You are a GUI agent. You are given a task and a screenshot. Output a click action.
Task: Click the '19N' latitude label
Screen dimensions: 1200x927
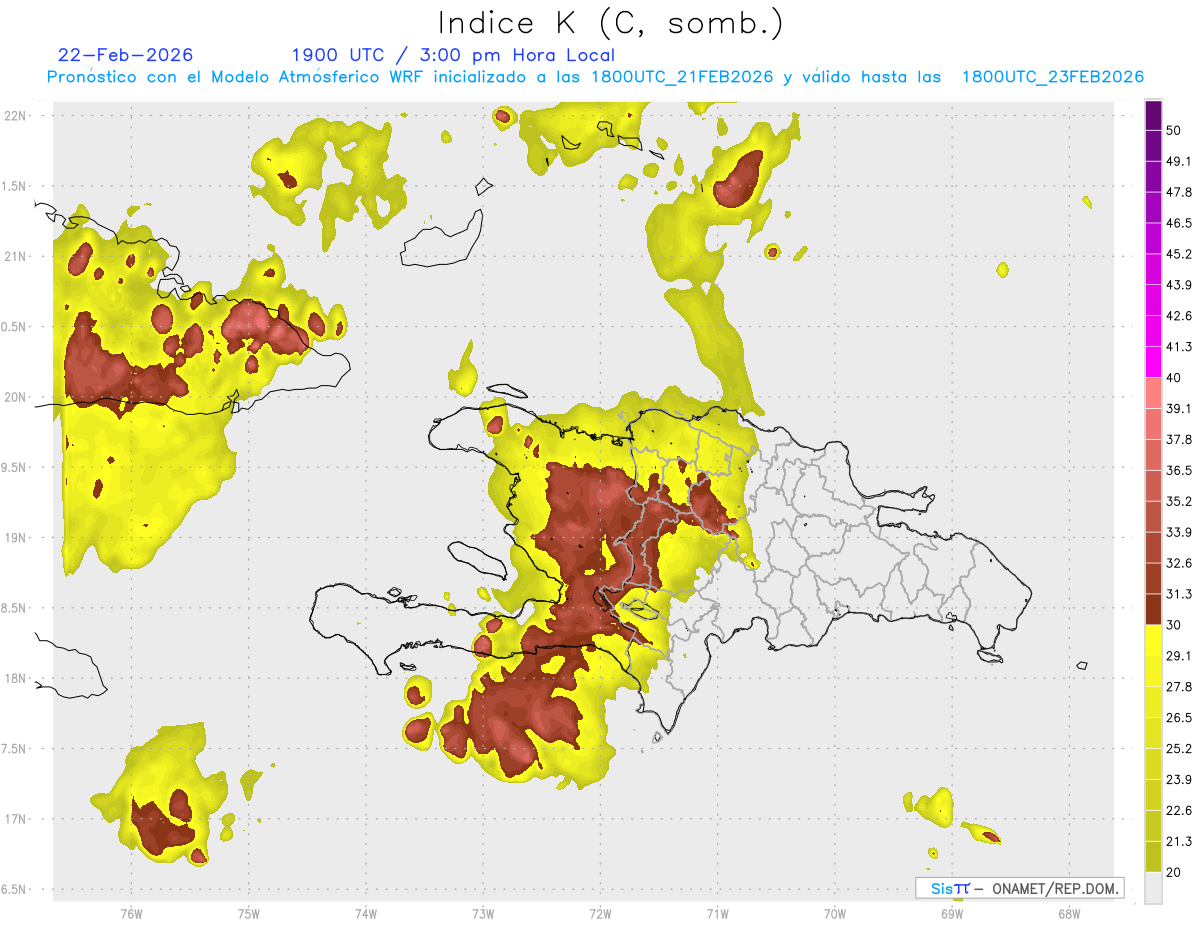coord(16,538)
